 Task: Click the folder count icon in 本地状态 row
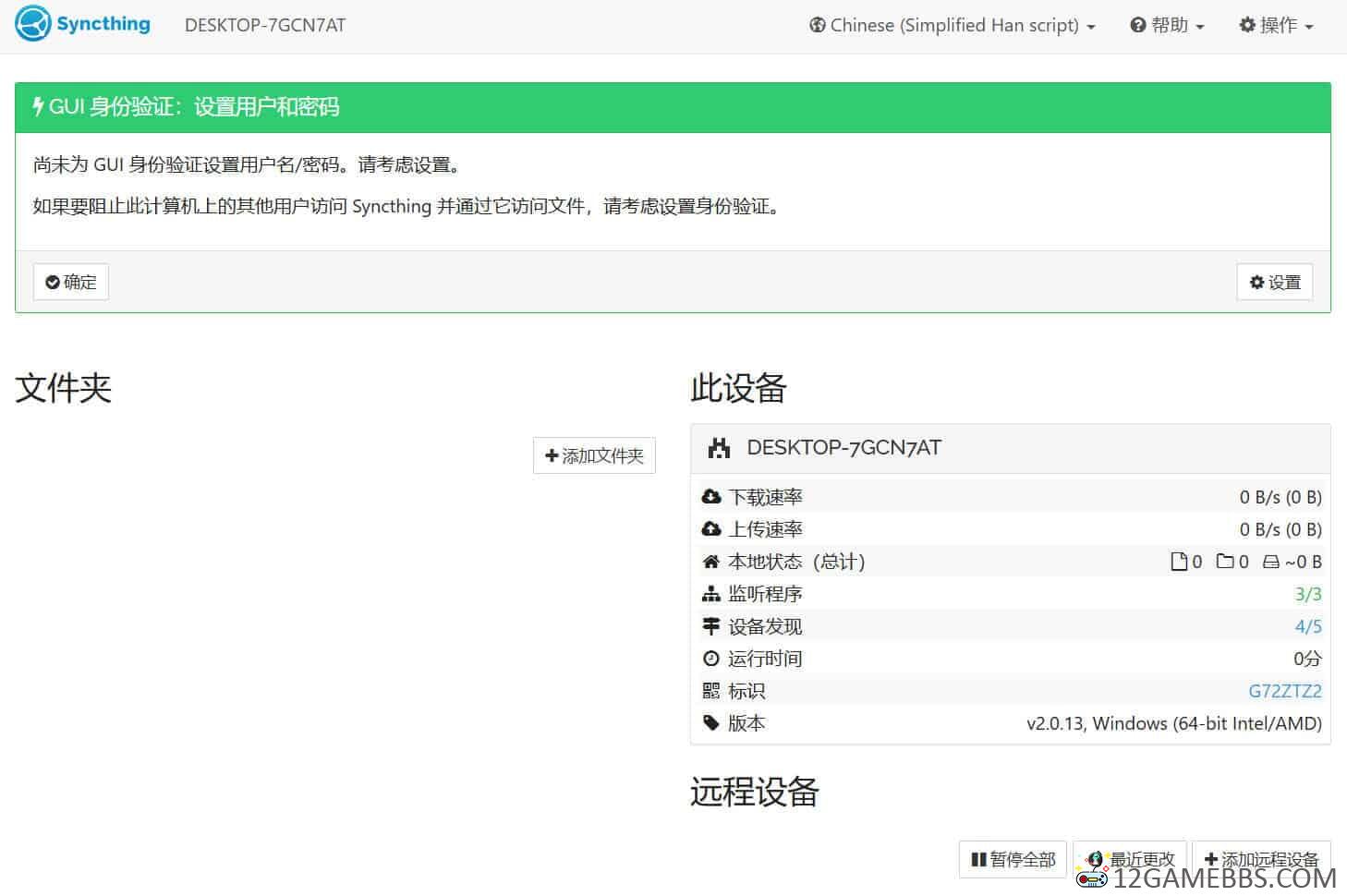tap(1225, 561)
